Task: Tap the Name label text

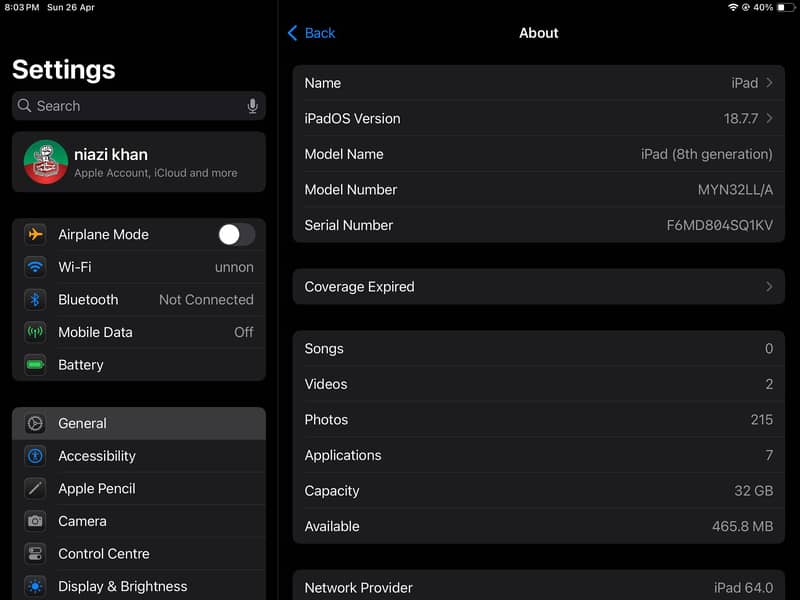Action: 323,83
